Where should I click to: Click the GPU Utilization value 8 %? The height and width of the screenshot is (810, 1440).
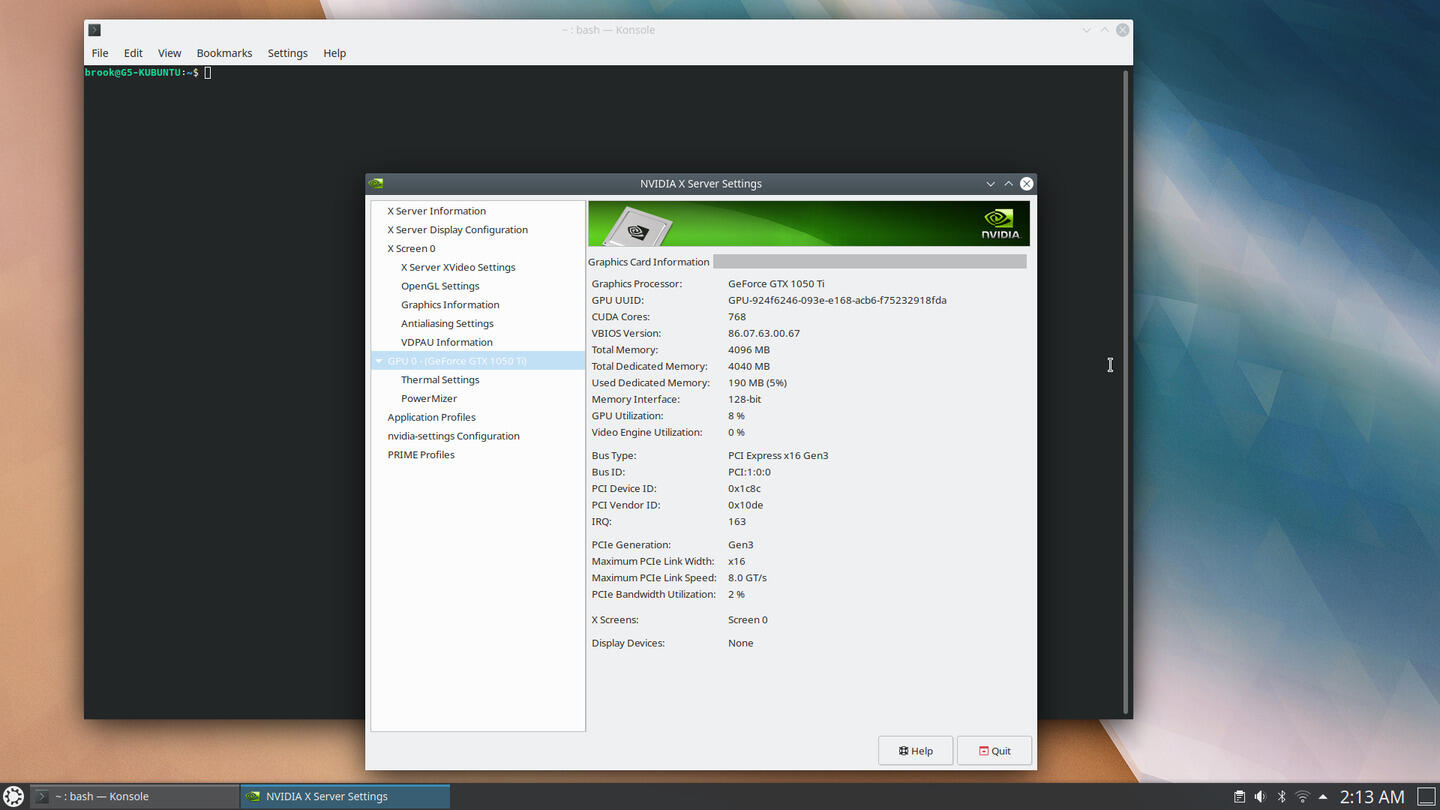pos(736,416)
